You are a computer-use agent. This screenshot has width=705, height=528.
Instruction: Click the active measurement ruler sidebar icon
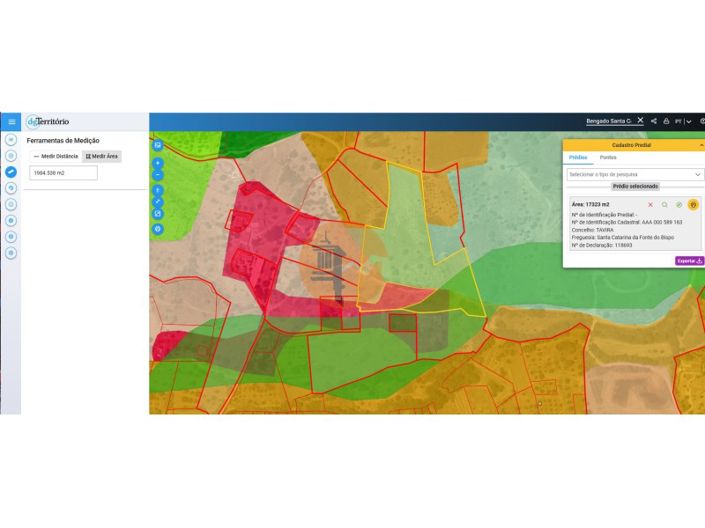point(11,172)
